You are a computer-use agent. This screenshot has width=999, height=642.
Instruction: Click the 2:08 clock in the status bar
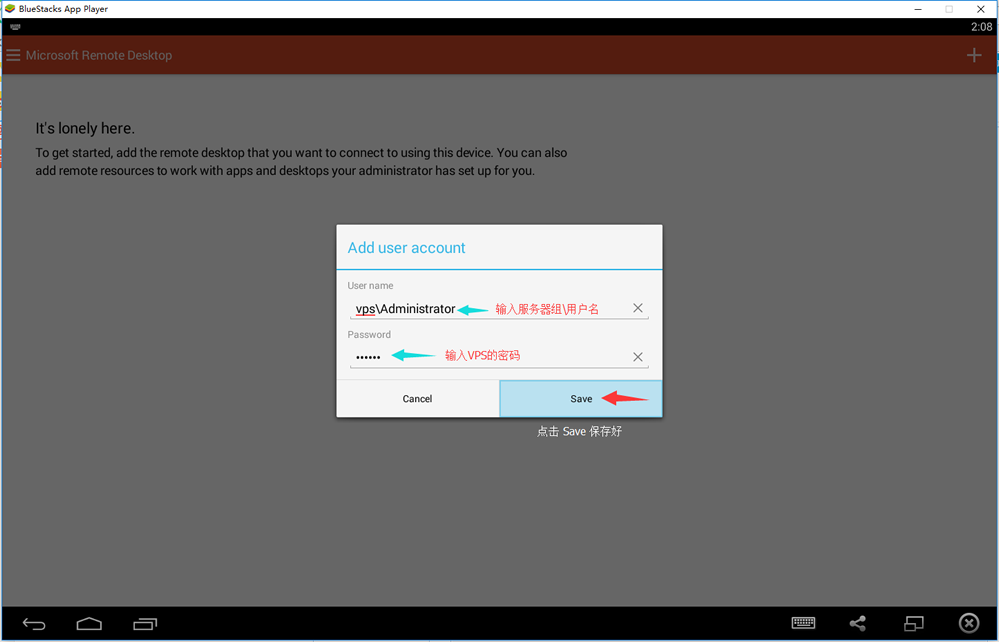[x=981, y=27]
